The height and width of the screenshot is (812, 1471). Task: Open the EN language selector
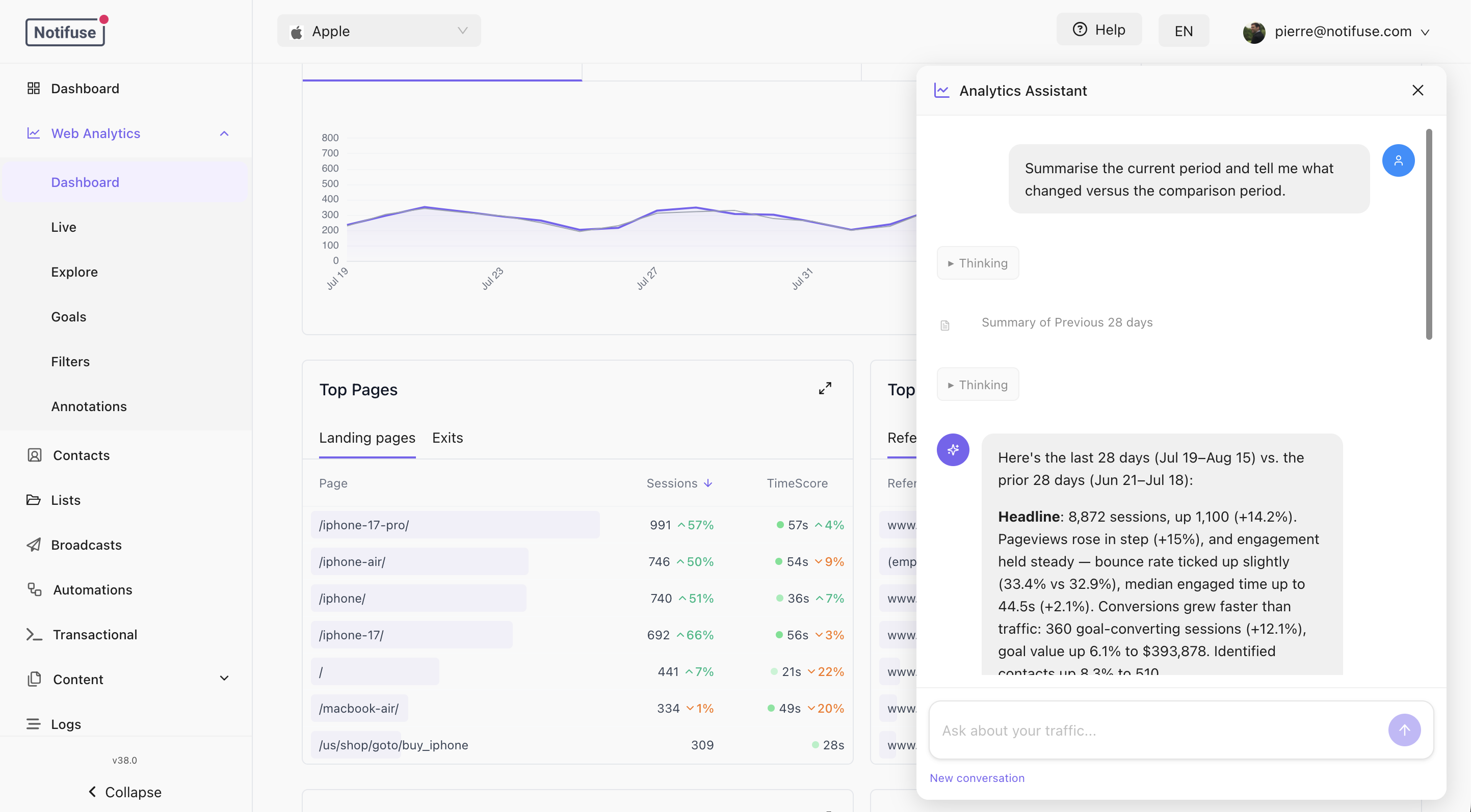click(x=1183, y=31)
